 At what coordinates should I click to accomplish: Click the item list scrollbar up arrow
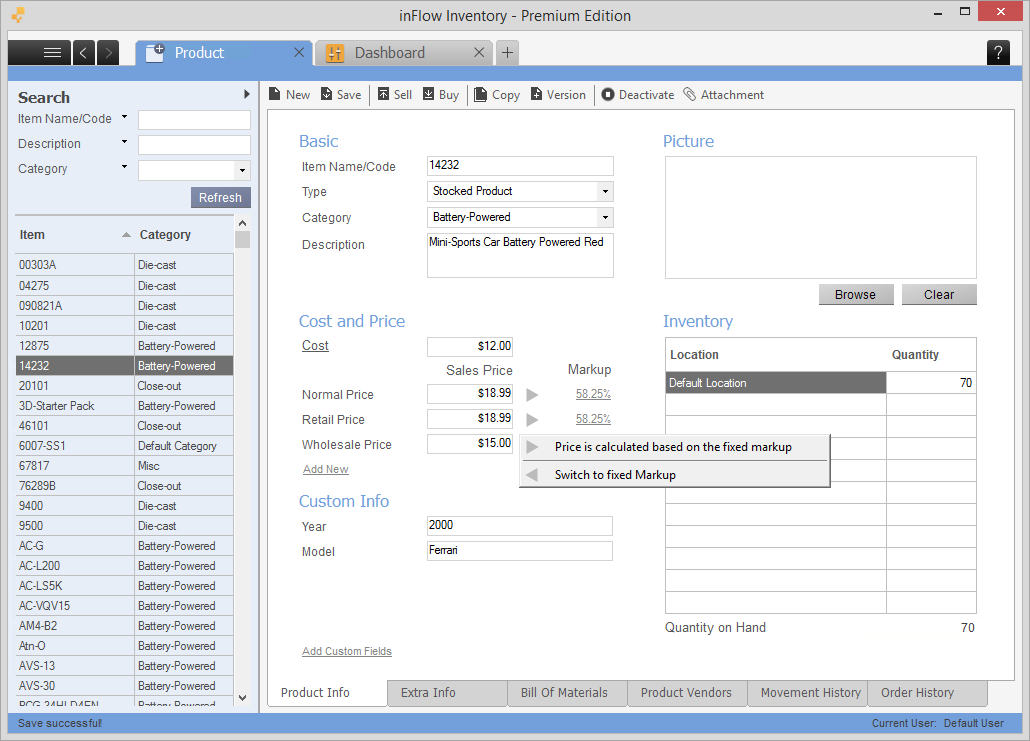click(242, 223)
